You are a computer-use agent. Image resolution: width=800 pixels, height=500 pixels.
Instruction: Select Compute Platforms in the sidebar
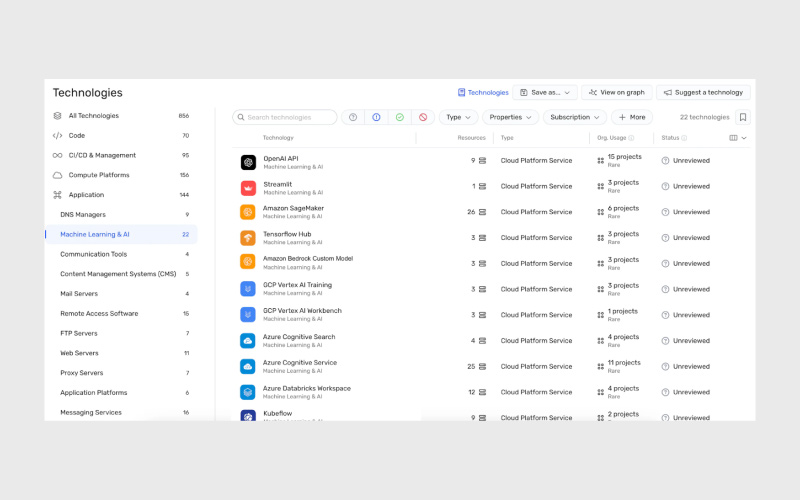(x=98, y=175)
